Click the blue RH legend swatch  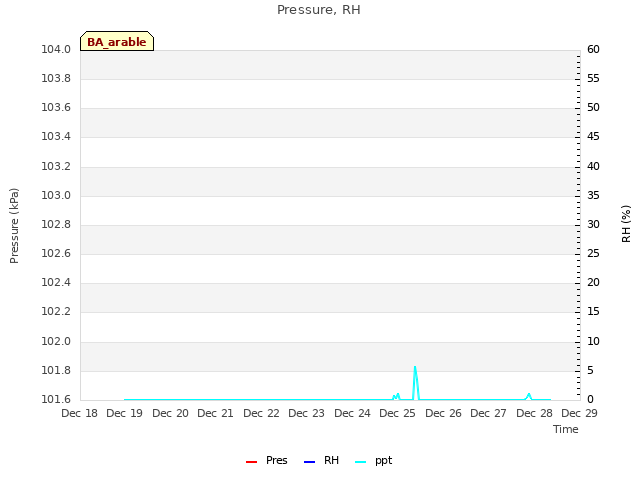point(309,462)
